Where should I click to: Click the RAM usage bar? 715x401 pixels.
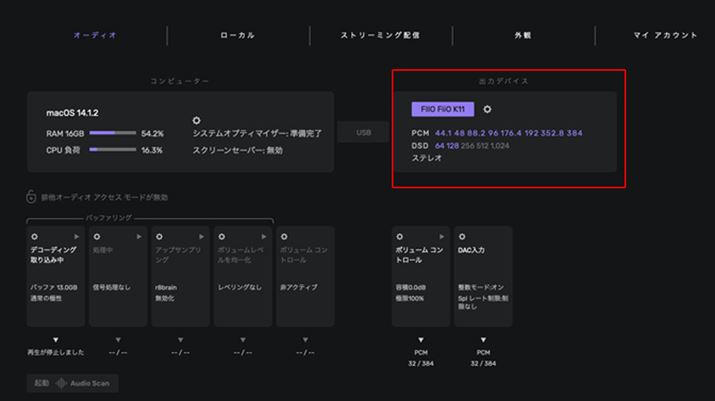coord(112,133)
